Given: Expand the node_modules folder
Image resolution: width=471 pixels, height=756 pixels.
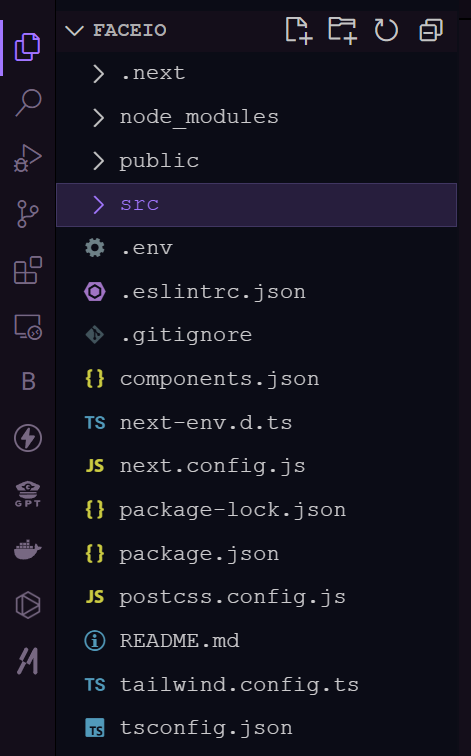Looking at the screenshot, I should pos(256,117).
